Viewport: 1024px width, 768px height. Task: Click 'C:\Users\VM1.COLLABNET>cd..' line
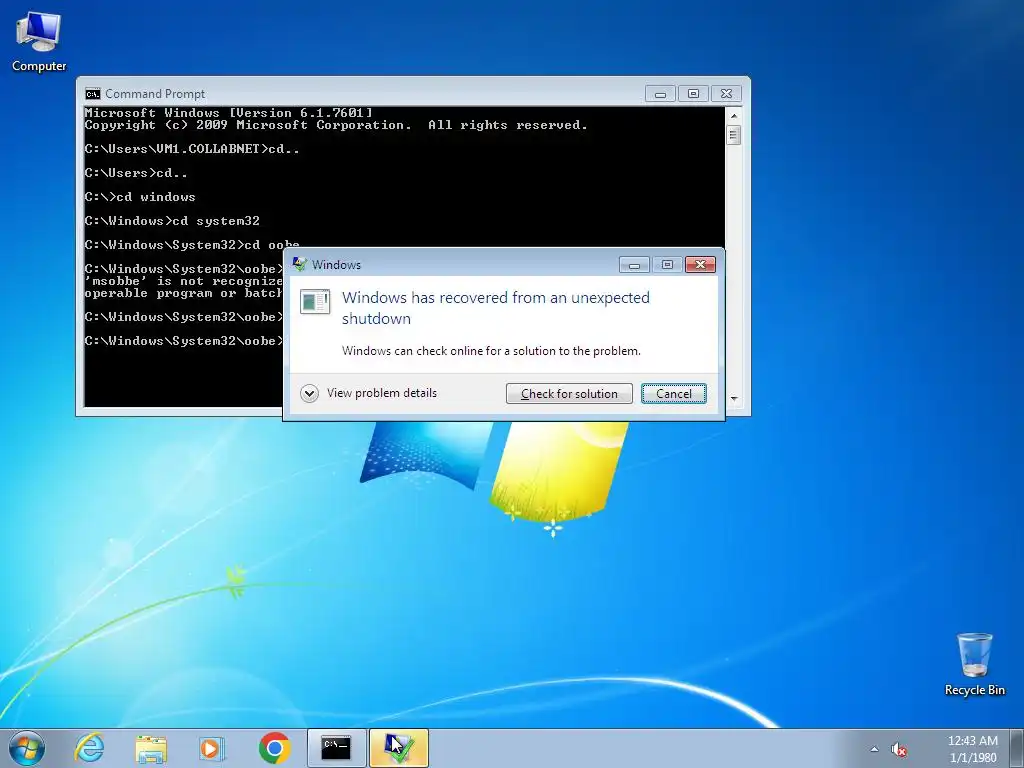[x=192, y=149]
